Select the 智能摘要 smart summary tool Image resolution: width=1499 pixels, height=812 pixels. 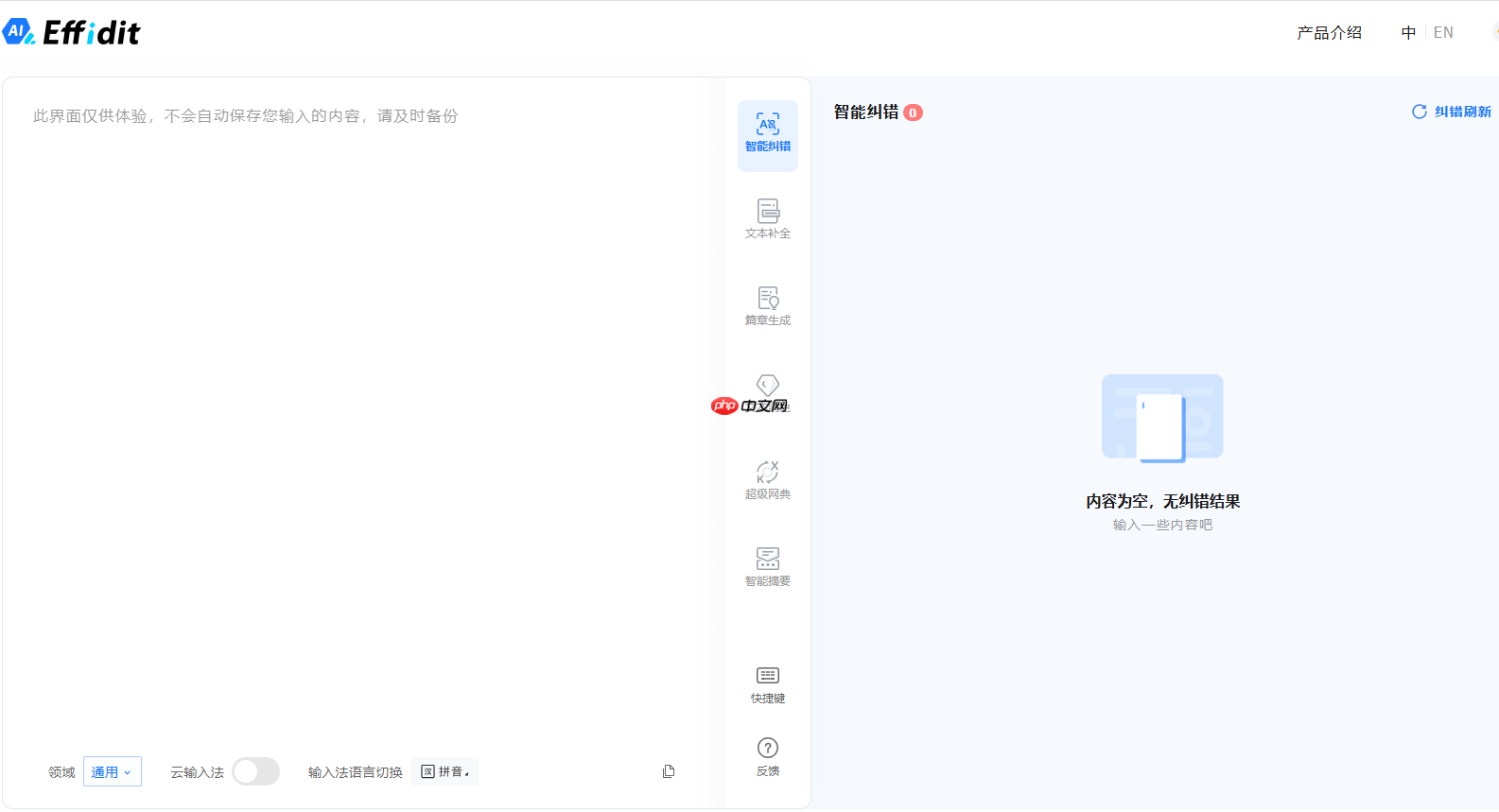click(767, 567)
